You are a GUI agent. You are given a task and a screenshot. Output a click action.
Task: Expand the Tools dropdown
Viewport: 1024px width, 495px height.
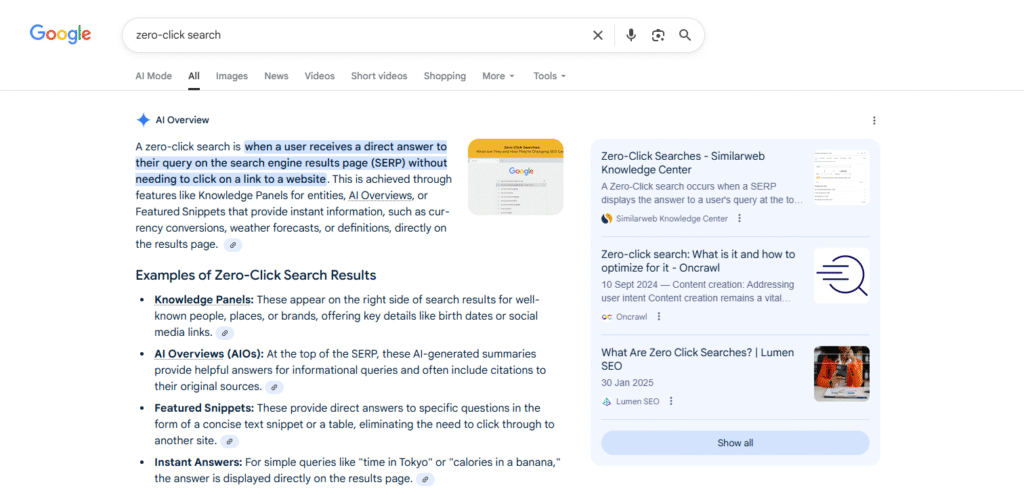[x=549, y=76]
